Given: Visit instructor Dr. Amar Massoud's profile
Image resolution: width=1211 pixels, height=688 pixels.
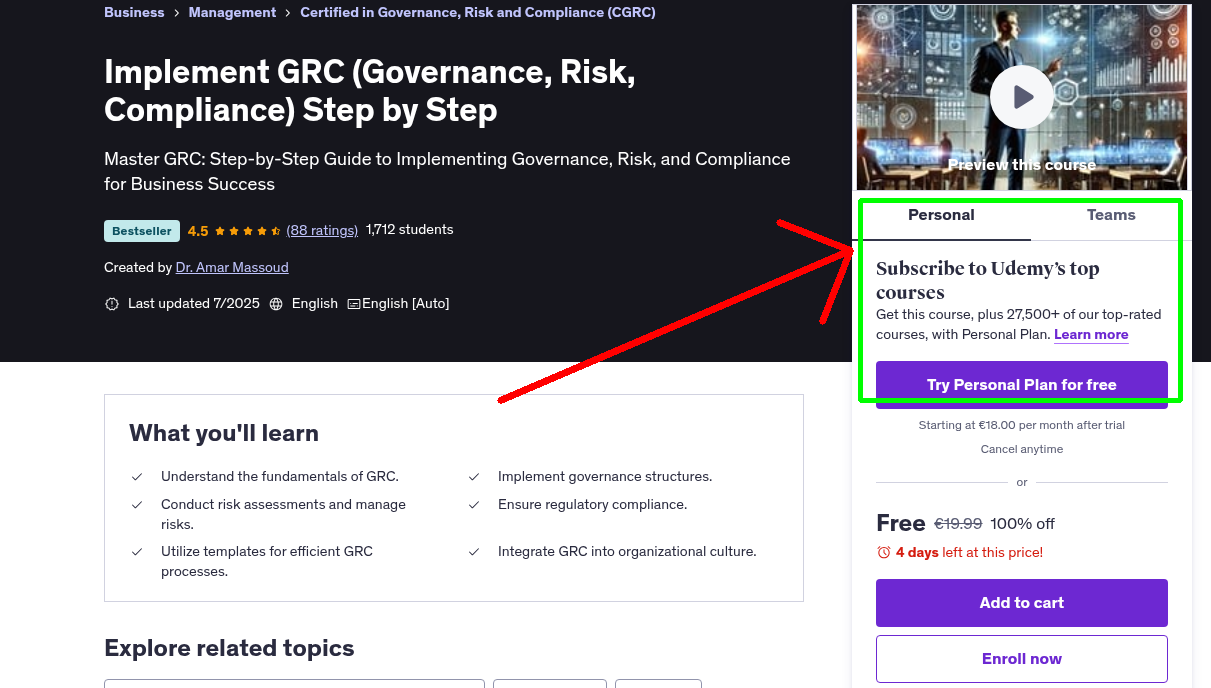Looking at the screenshot, I should [232, 267].
